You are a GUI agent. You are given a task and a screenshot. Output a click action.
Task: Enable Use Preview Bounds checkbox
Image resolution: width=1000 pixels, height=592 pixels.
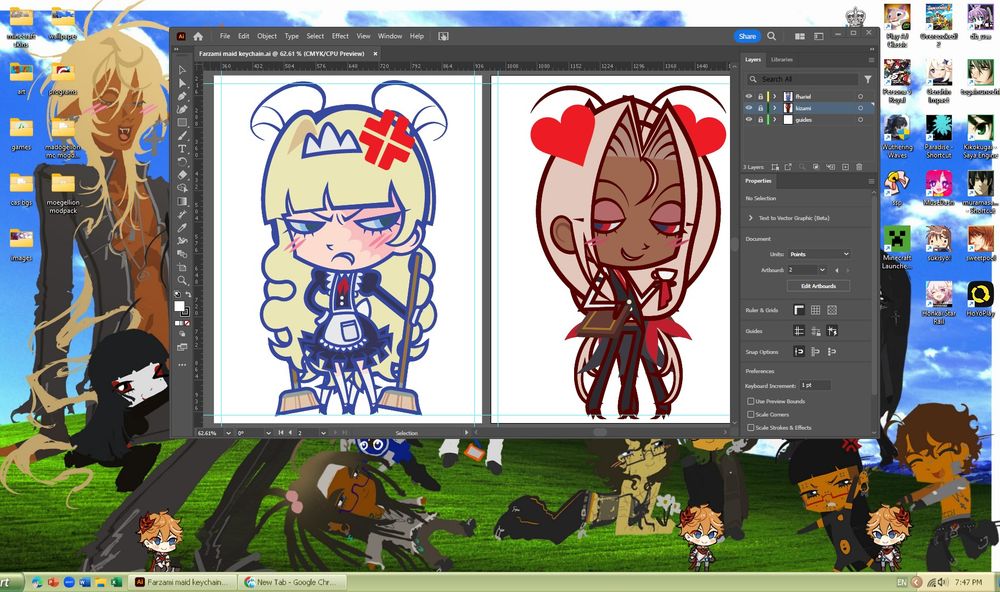point(751,401)
